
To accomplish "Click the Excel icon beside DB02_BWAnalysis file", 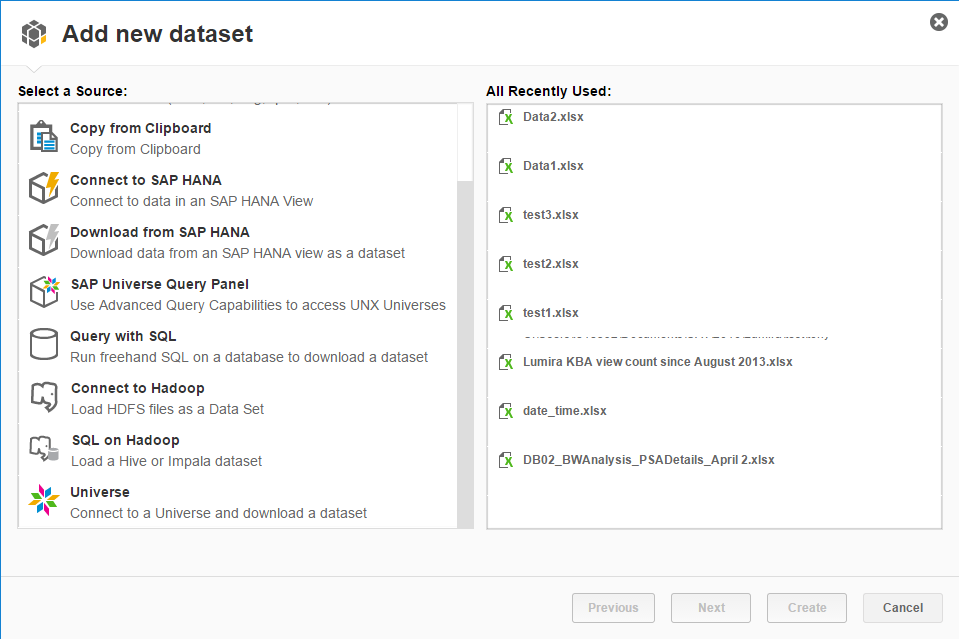I will [x=506, y=460].
